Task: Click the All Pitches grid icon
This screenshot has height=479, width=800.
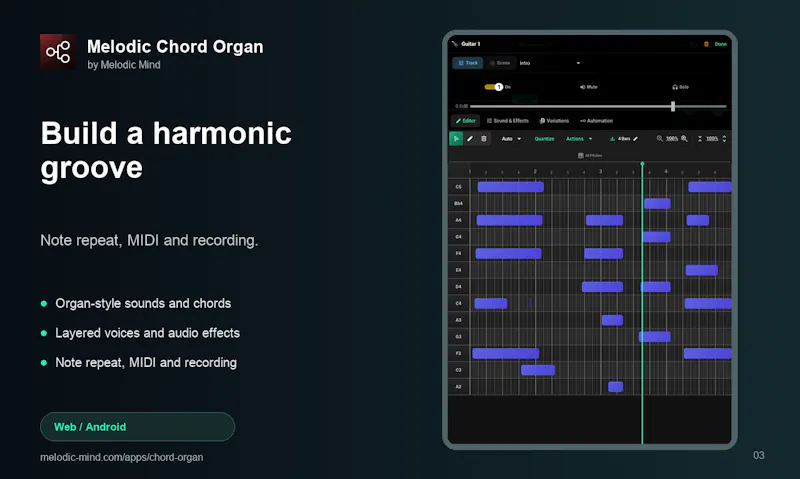Action: pos(581,155)
